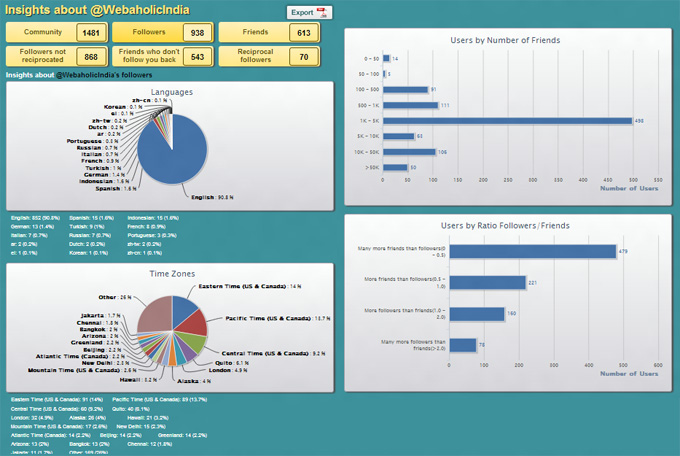Click the 1K - 5K friends bar
Image resolution: width=680 pixels, height=456 pixels.
[x=507, y=121]
